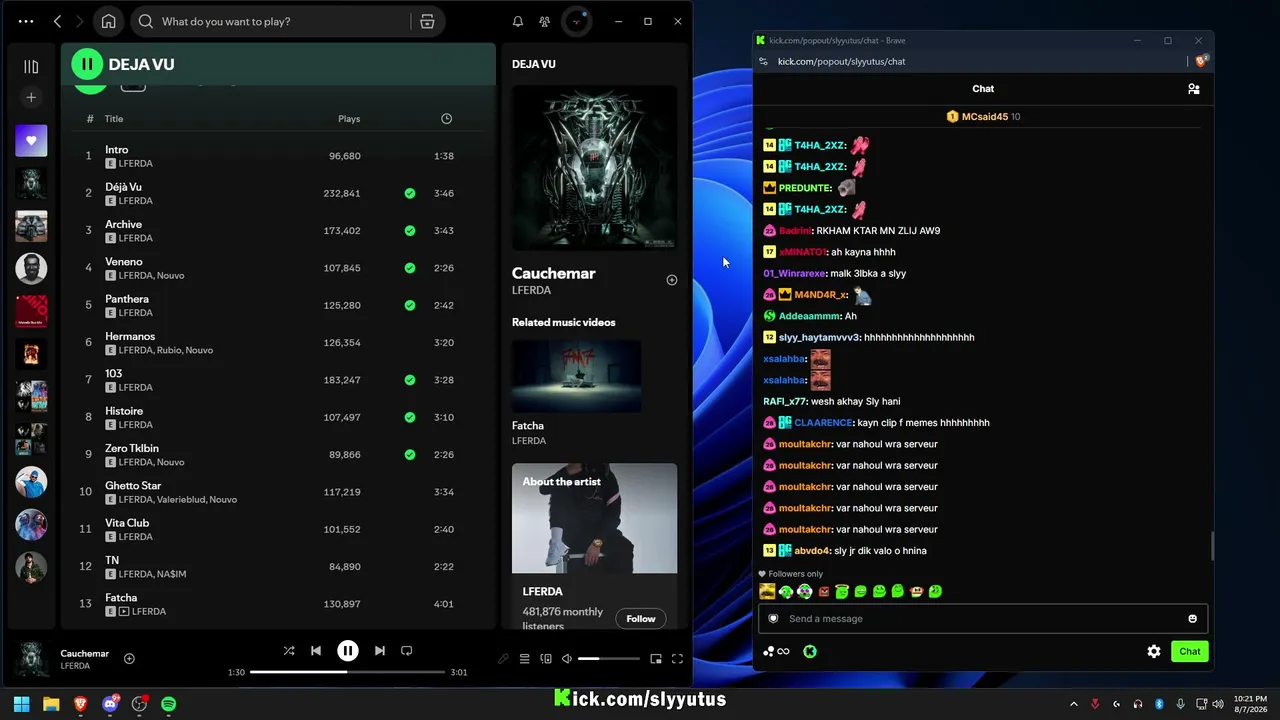Open Bluetooth tray icon

click(1160, 704)
